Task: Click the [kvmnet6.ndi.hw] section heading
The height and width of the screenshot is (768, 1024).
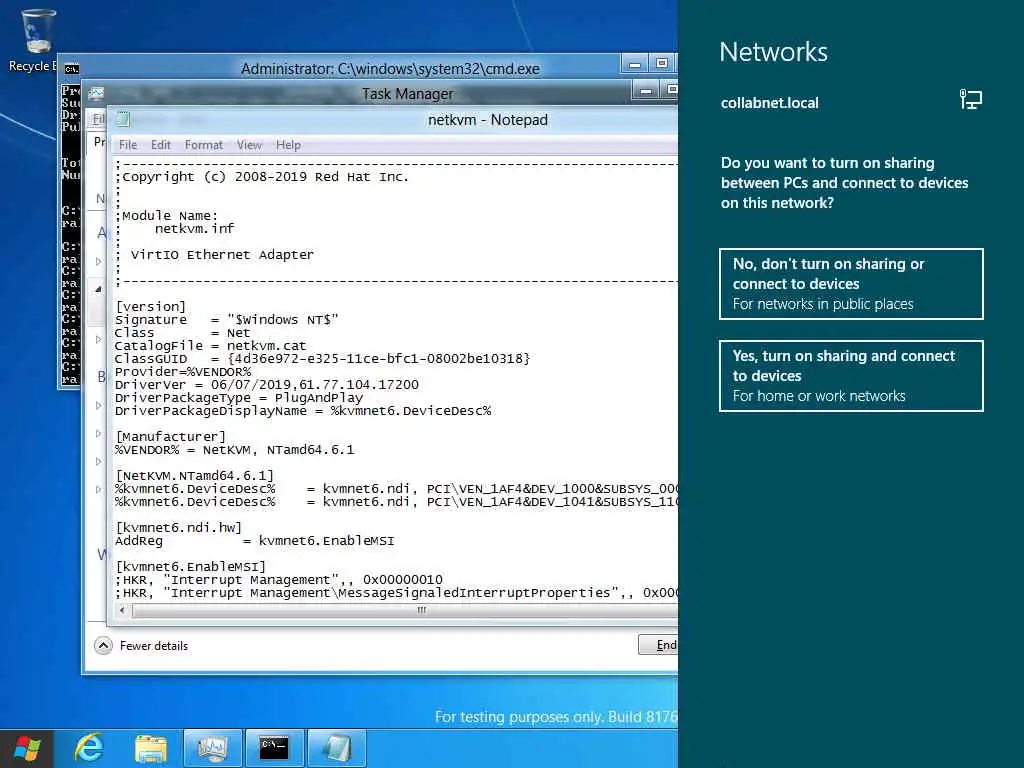Action: (x=179, y=527)
